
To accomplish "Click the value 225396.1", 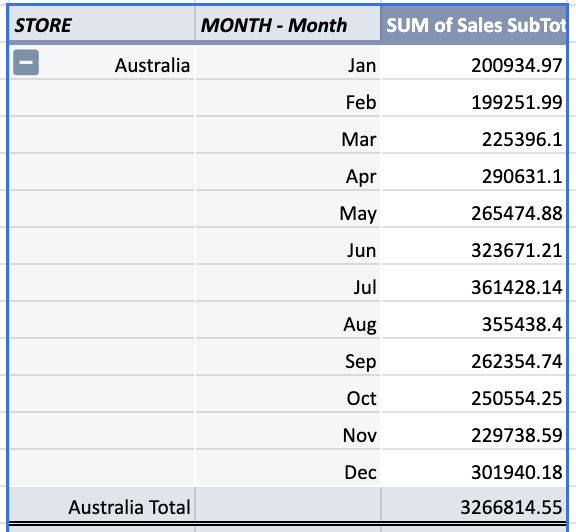I will click(522, 140).
